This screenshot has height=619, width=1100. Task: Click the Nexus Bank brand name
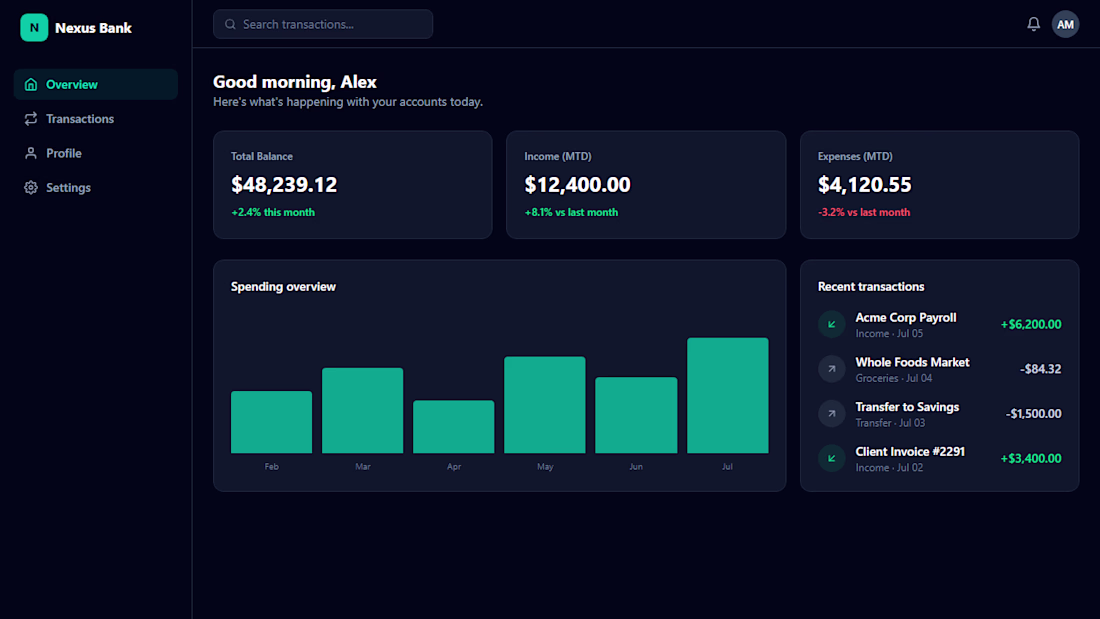[x=93, y=28]
